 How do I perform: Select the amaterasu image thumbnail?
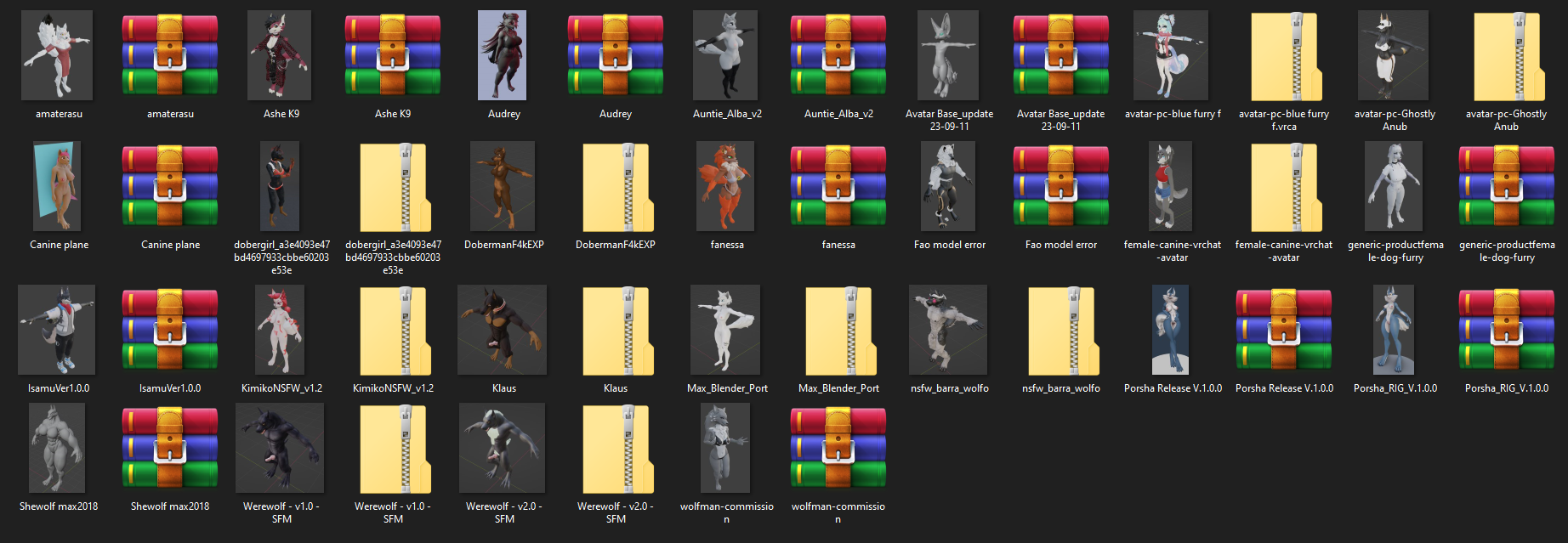(59, 55)
